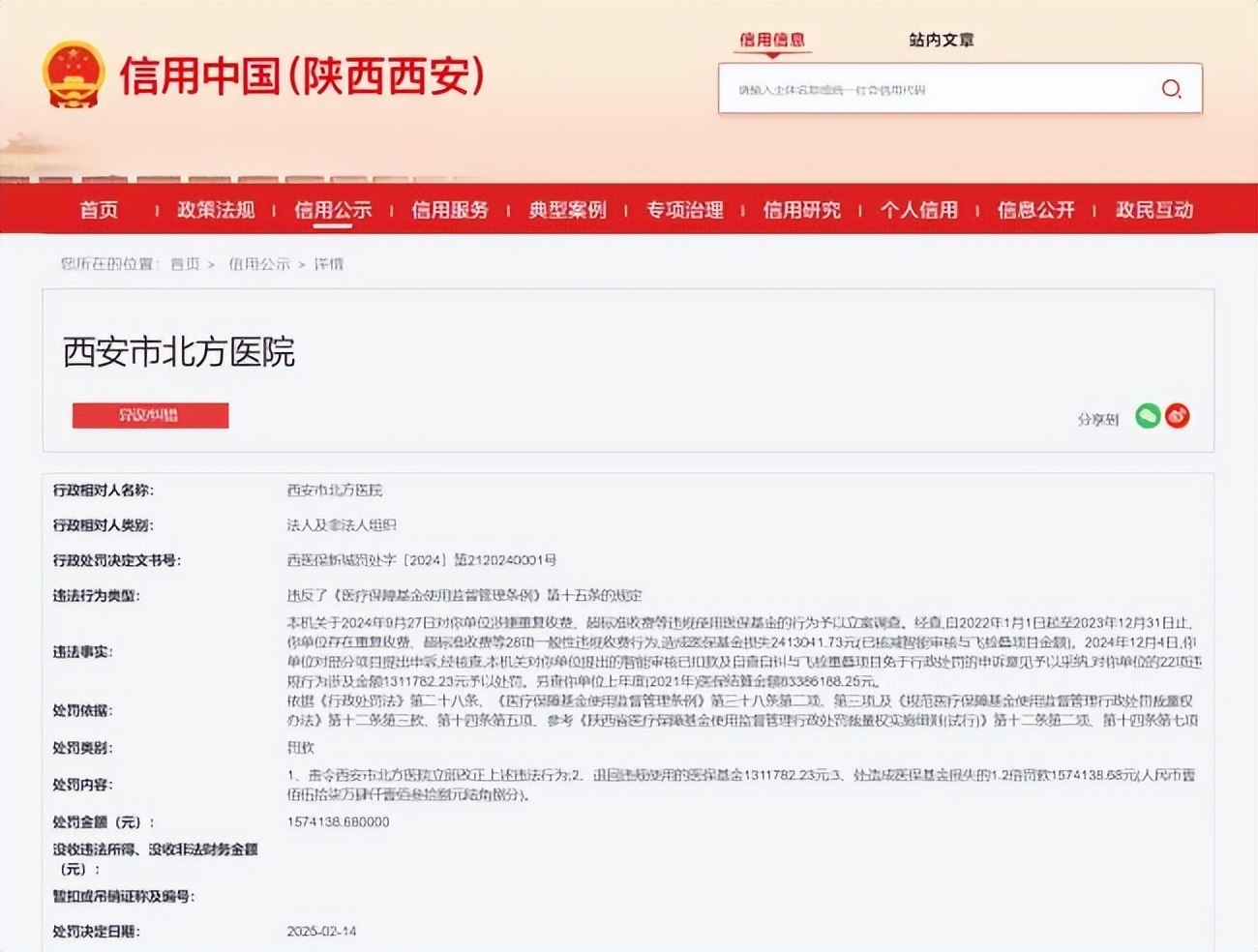Open the 专项治理 nav item
Viewport: 1258px width, 952px height.
684,210
